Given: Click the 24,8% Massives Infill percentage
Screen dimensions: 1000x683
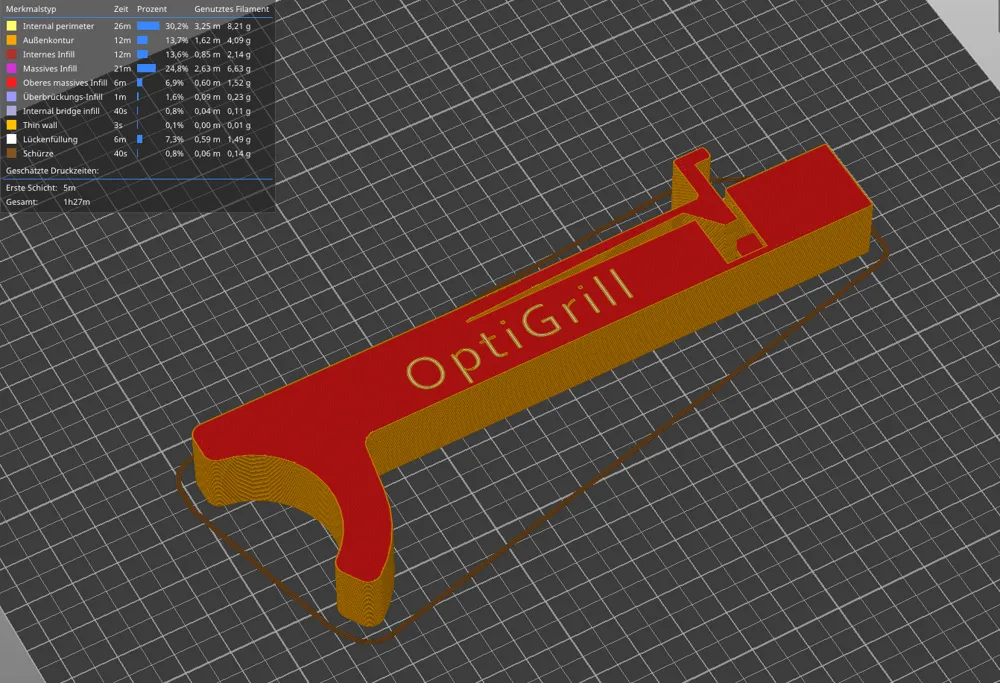Looking at the screenshot, I should (x=177, y=68).
